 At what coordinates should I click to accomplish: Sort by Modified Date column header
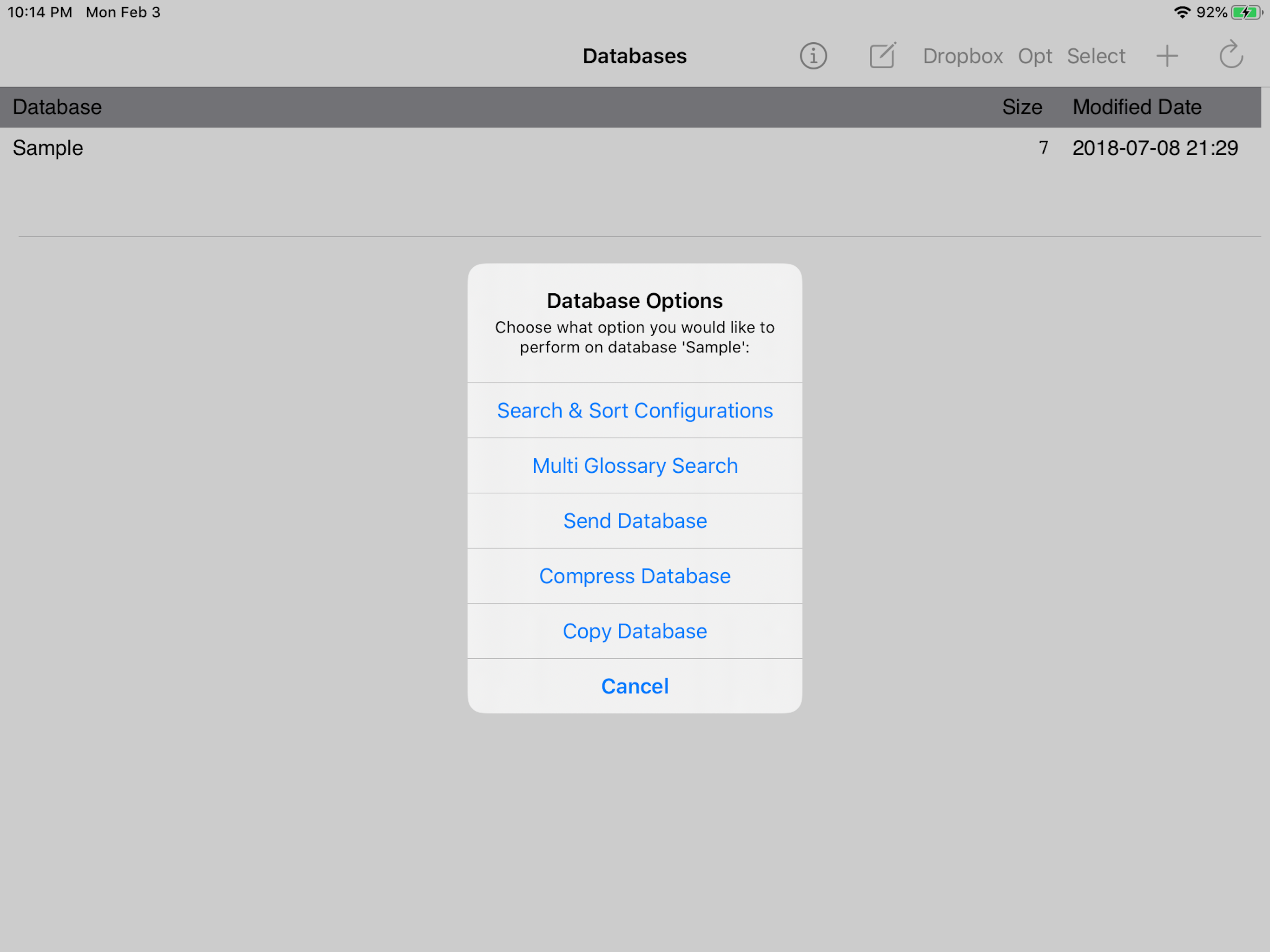1137,107
